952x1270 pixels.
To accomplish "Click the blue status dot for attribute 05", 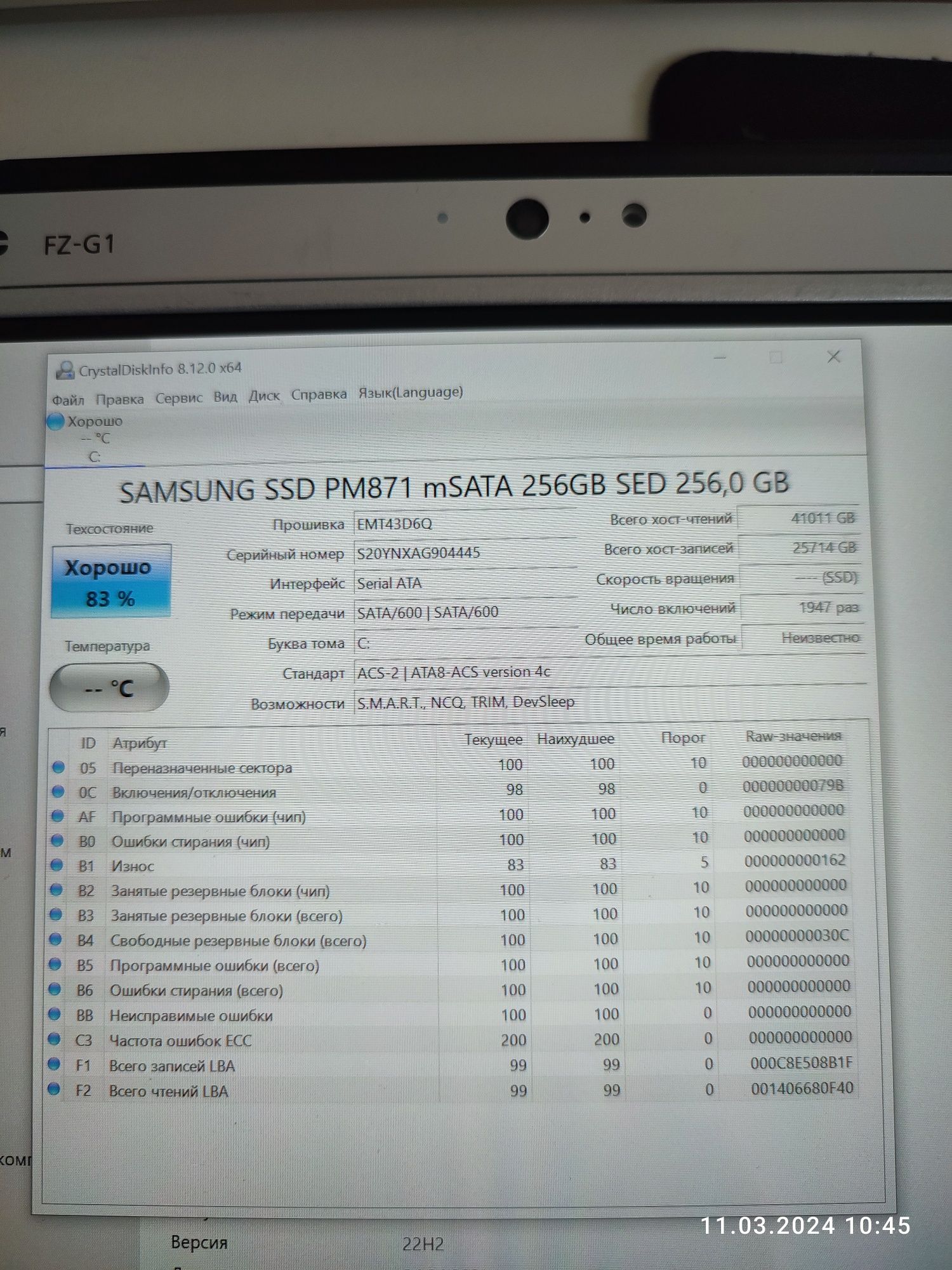I will pyautogui.click(x=58, y=767).
